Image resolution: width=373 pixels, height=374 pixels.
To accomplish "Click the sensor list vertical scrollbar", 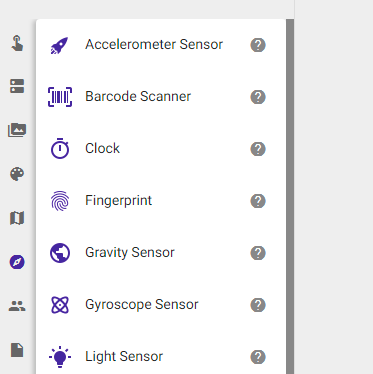I will tap(290, 197).
